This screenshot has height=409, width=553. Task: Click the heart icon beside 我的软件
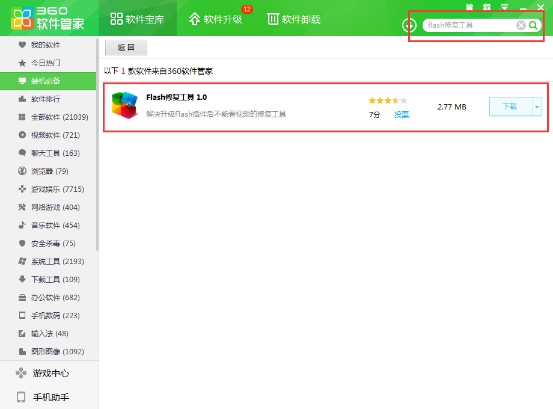pyautogui.click(x=22, y=45)
